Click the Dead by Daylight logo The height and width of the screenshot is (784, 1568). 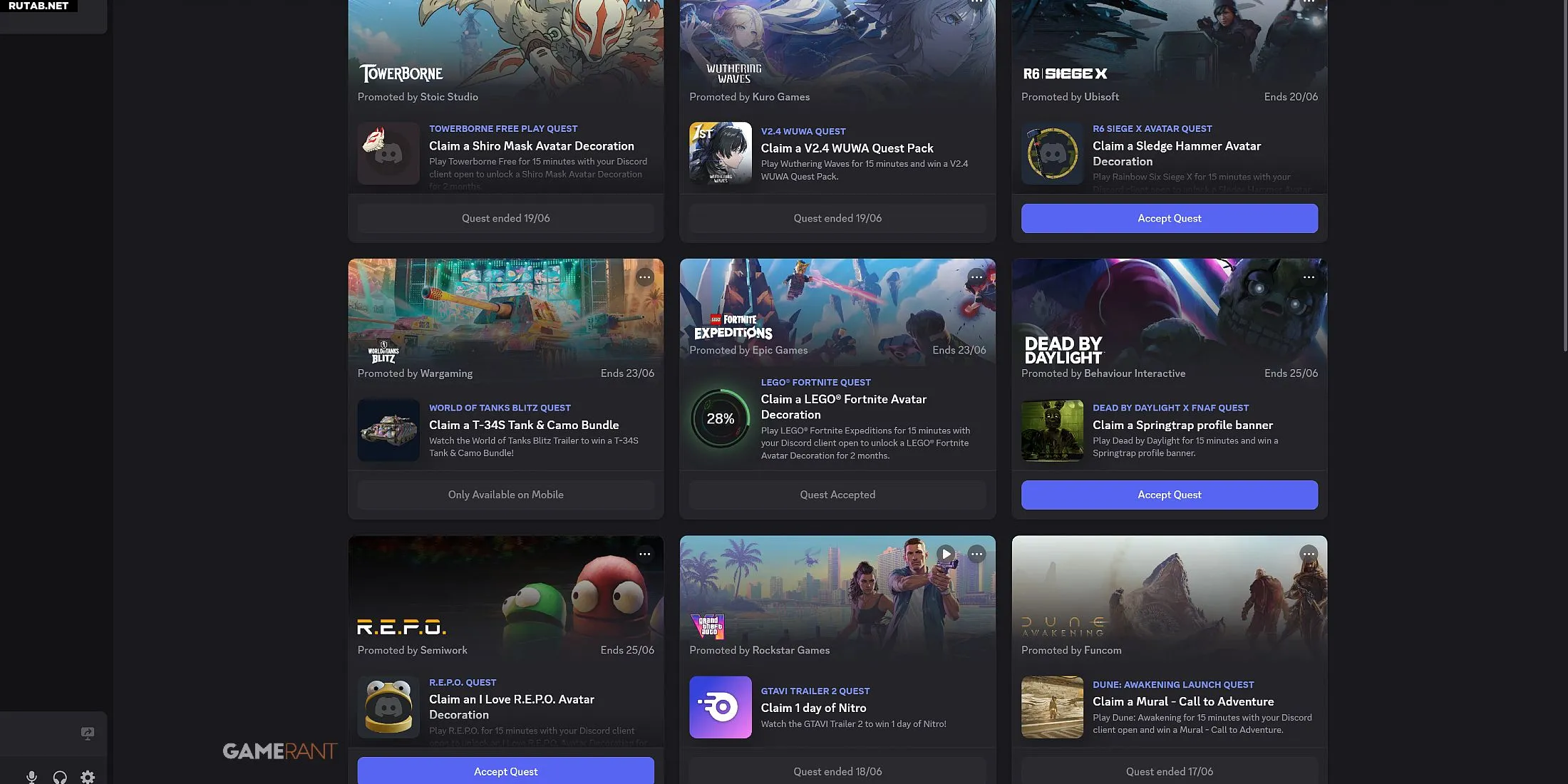tap(1063, 350)
